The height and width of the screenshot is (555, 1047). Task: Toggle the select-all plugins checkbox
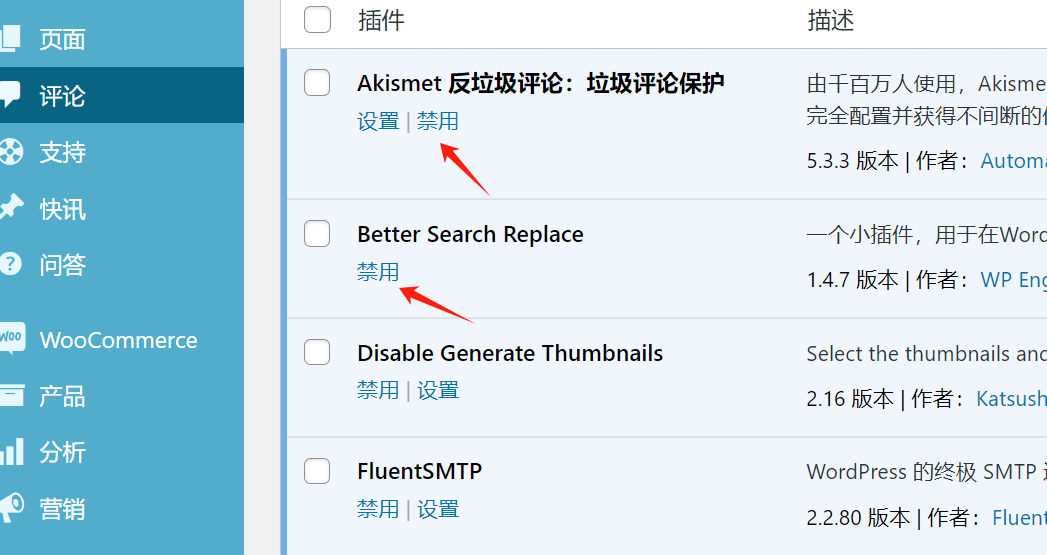[317, 20]
